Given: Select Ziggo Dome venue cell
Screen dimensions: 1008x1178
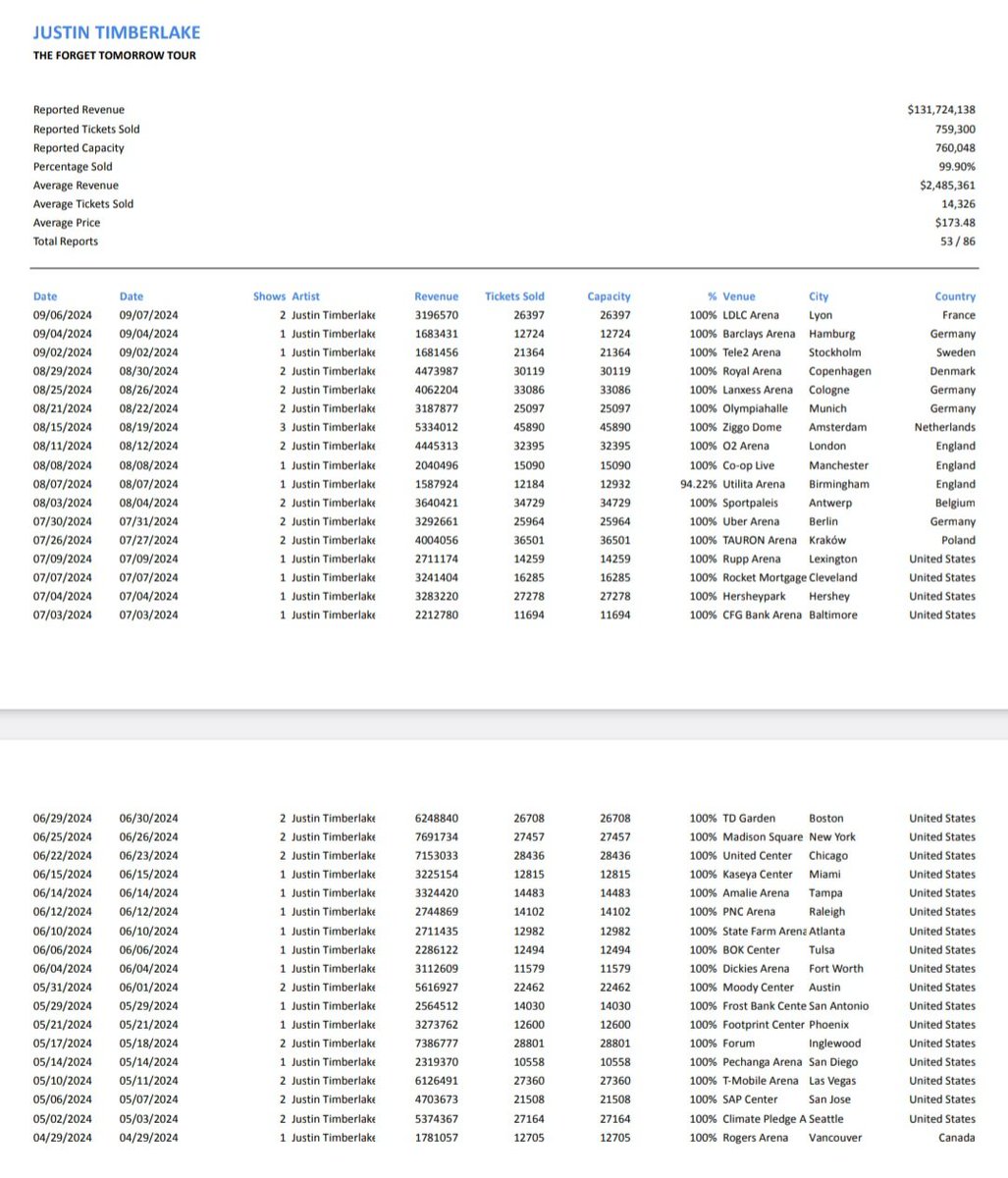Looking at the screenshot, I should pos(755,427).
